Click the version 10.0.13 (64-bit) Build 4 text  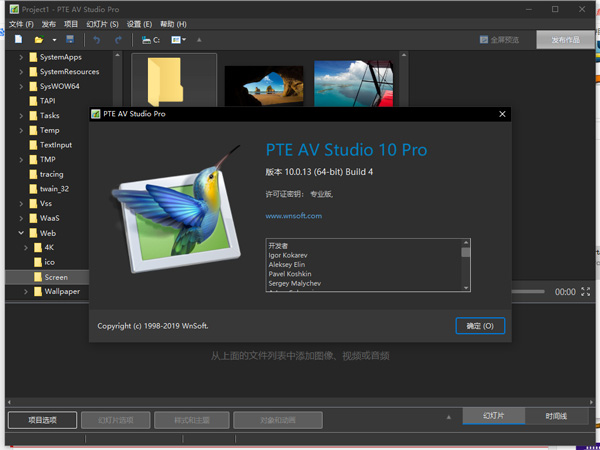[319, 172]
